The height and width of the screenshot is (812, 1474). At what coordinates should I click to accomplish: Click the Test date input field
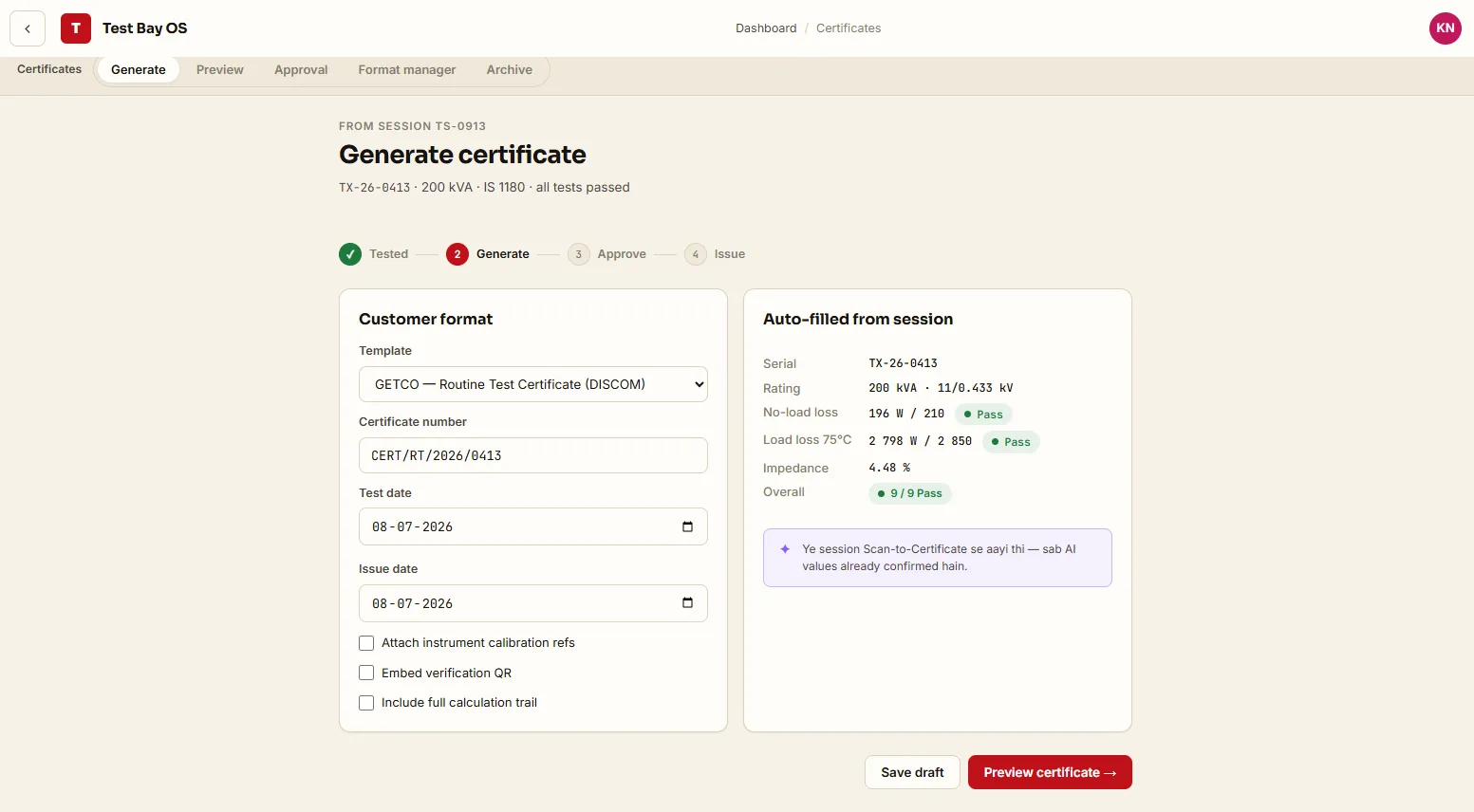pos(533,526)
